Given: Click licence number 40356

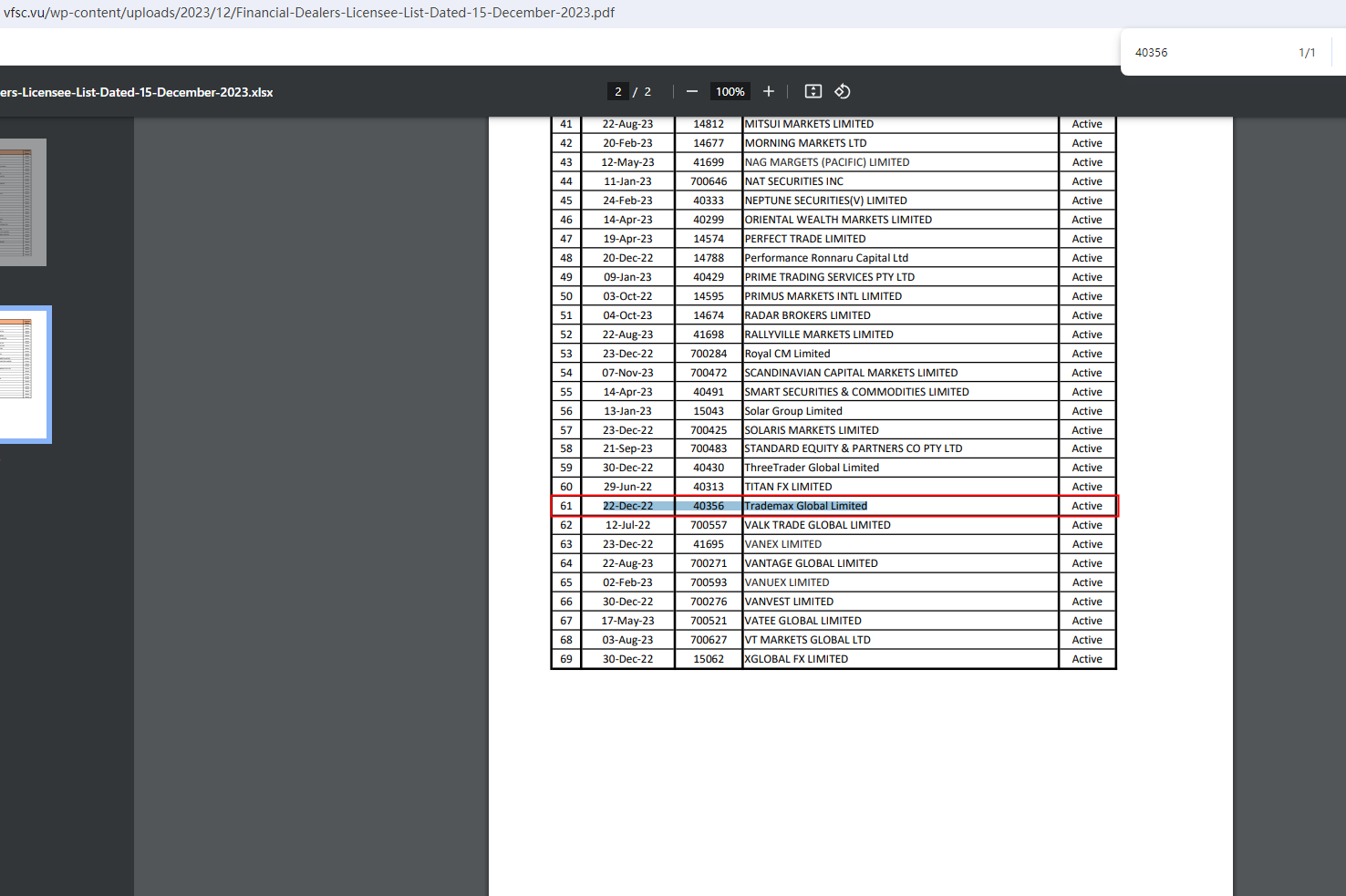Looking at the screenshot, I should click(x=709, y=506).
